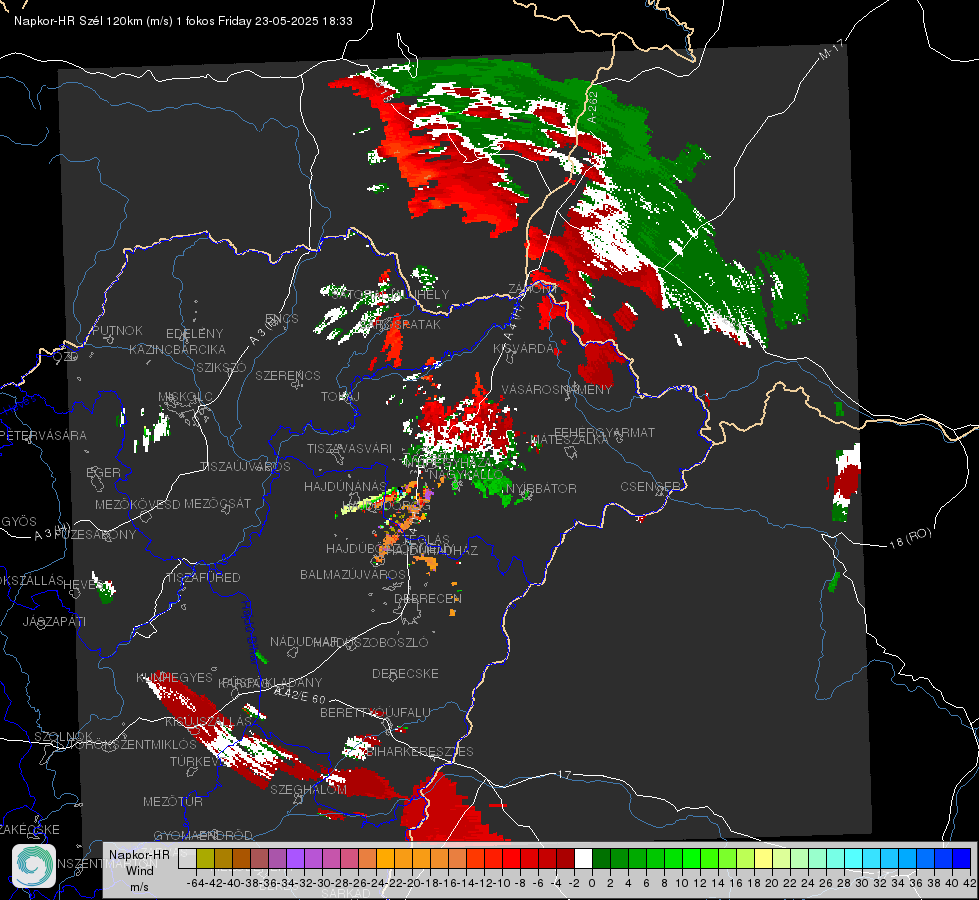The image size is (979, 900).
Task: Click the 42 value at legend end
Action: coord(970,883)
